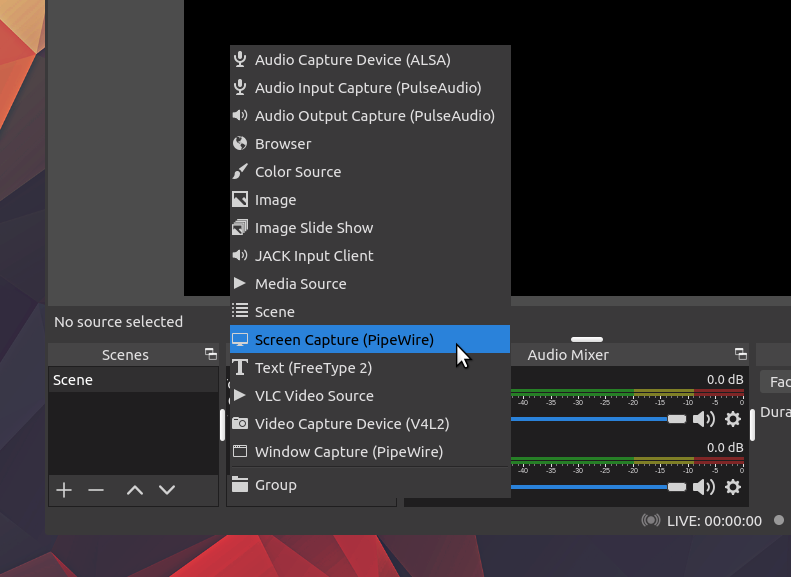Screen dimensions: 791x577
Task: Click the Sources panel scrollbar handle
Action: (x=222, y=425)
